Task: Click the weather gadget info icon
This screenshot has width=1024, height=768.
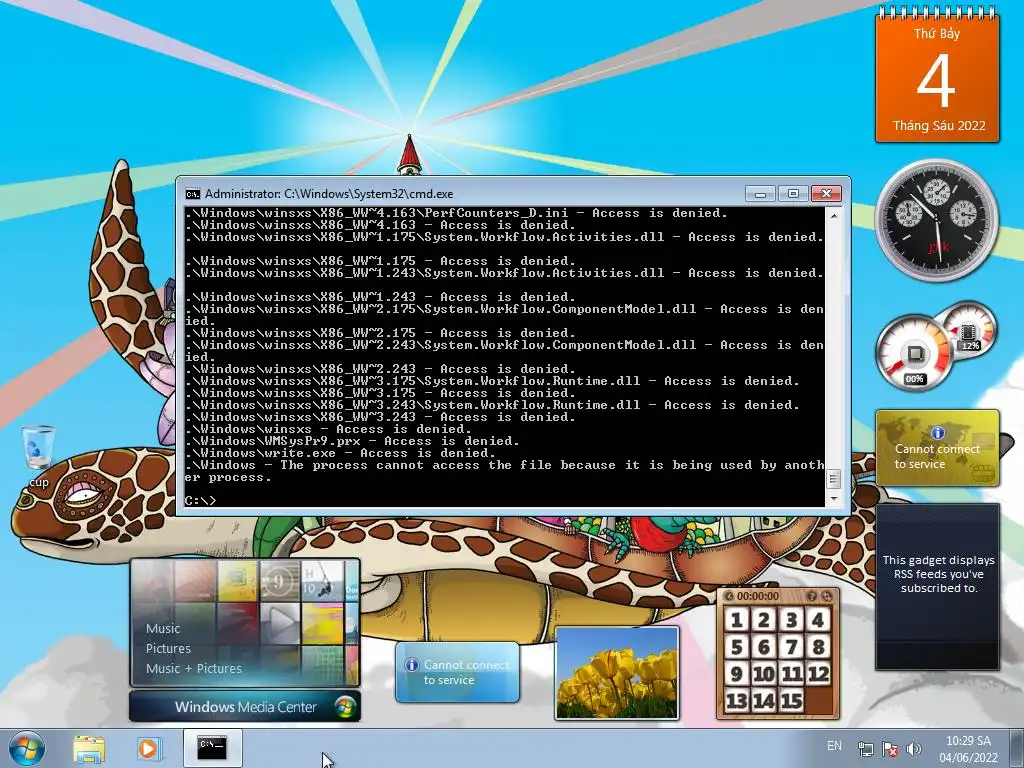Action: tap(411, 665)
